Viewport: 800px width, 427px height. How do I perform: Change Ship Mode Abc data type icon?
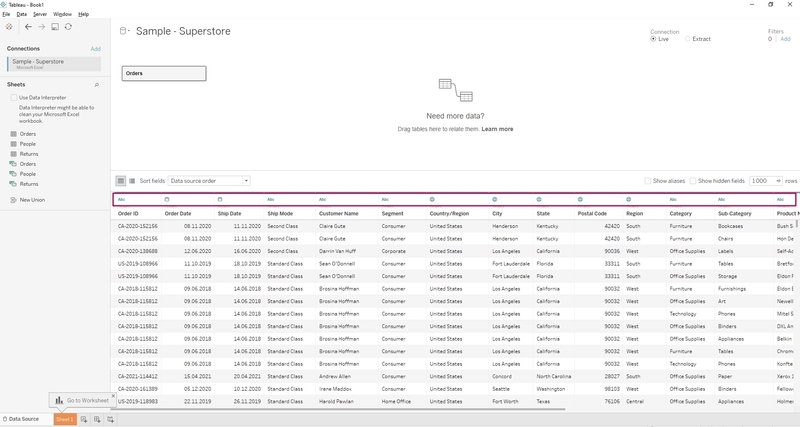tap(271, 199)
